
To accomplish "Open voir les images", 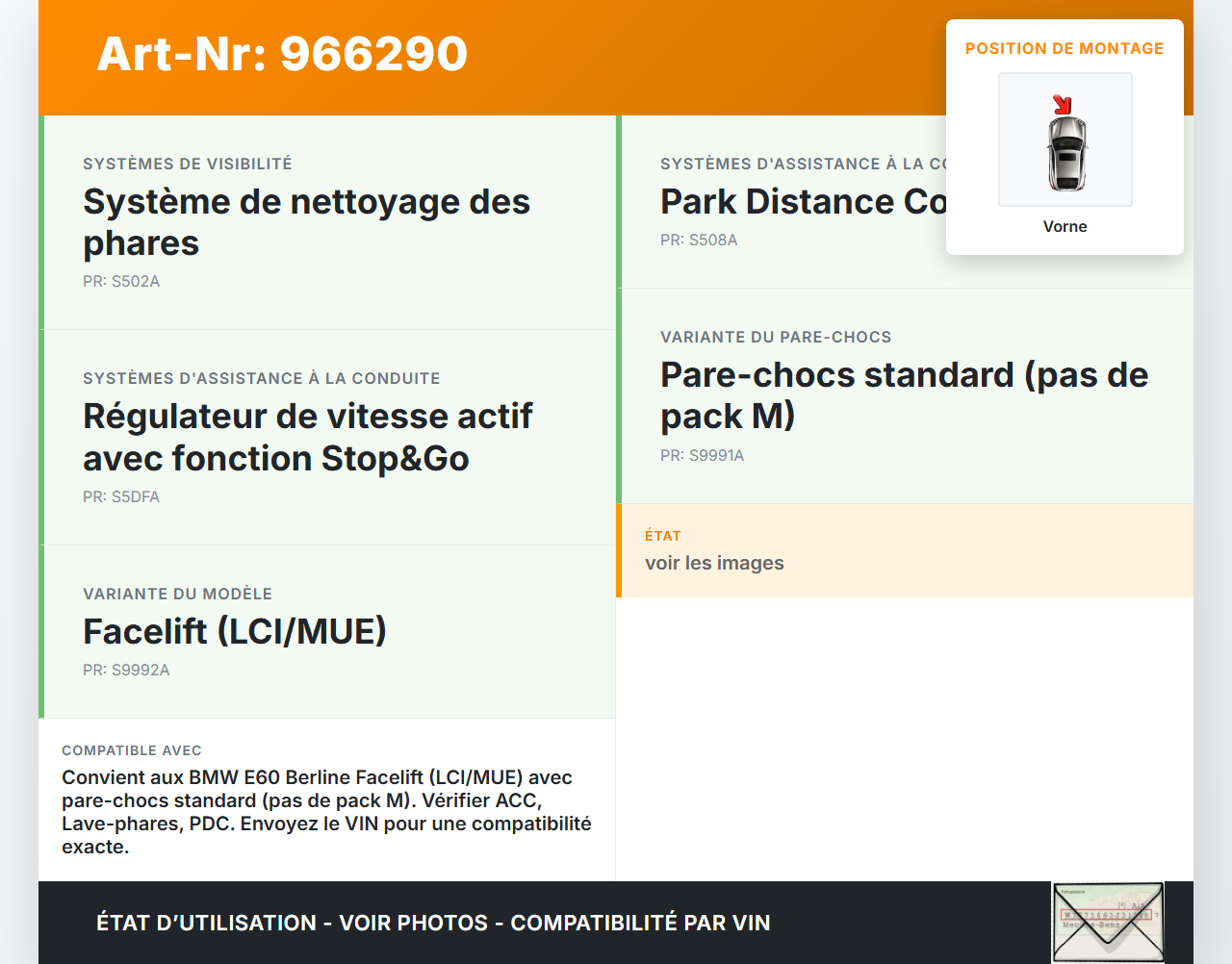I will 714,563.
